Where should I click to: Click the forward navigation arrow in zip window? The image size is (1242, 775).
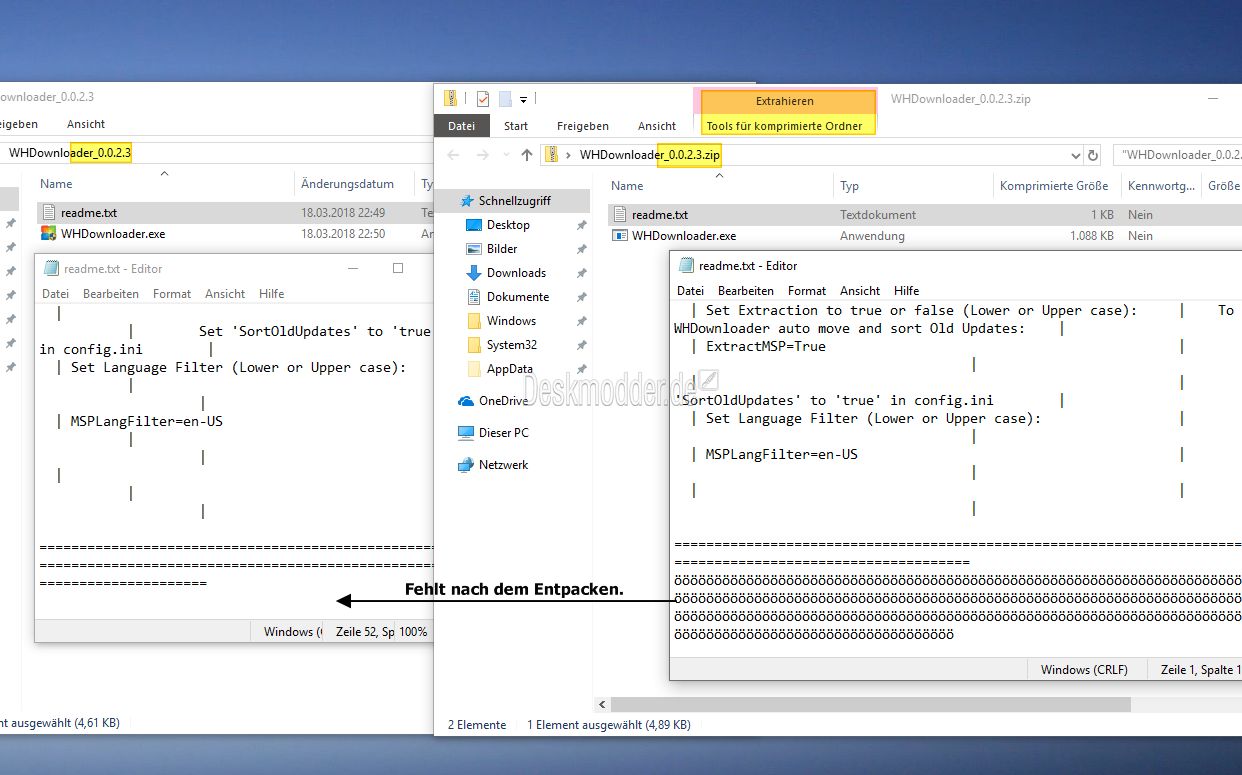coord(485,155)
